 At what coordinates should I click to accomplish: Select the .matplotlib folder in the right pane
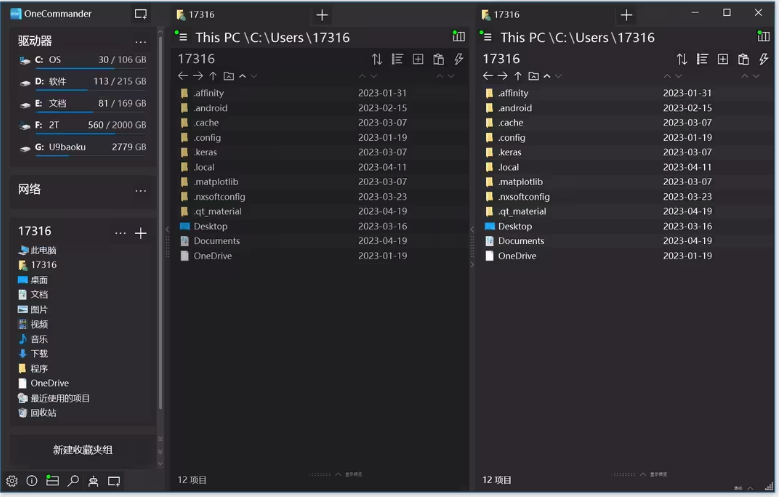(x=624, y=182)
